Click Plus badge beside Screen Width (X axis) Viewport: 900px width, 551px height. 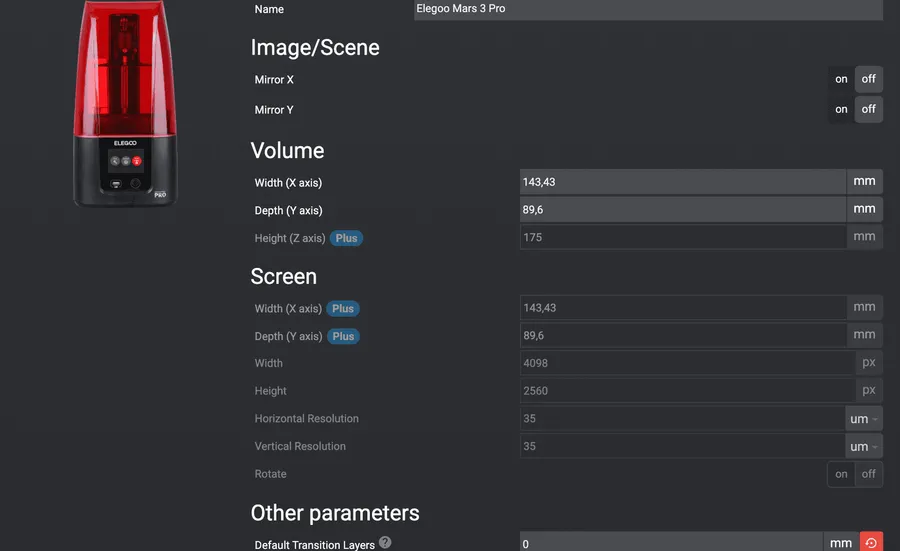click(343, 309)
